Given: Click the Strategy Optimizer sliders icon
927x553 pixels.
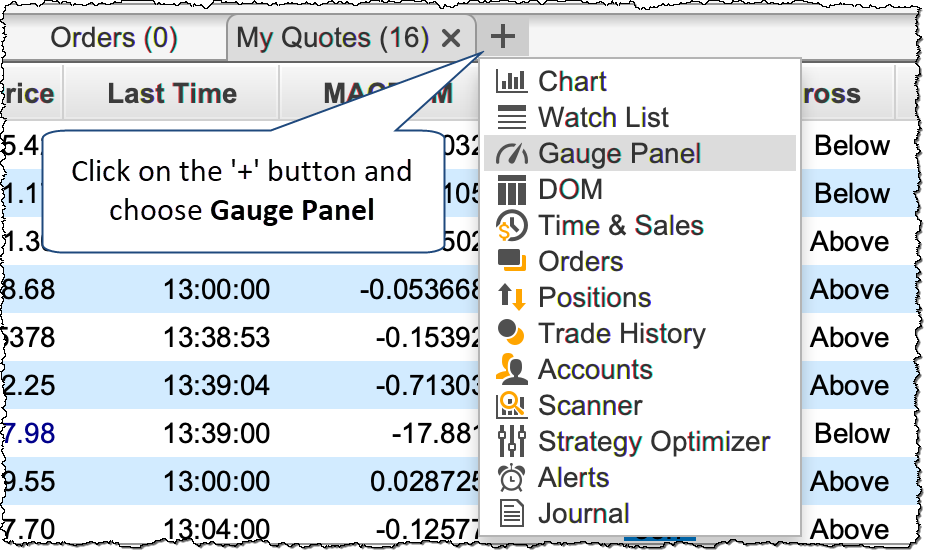Looking at the screenshot, I should tap(511, 442).
